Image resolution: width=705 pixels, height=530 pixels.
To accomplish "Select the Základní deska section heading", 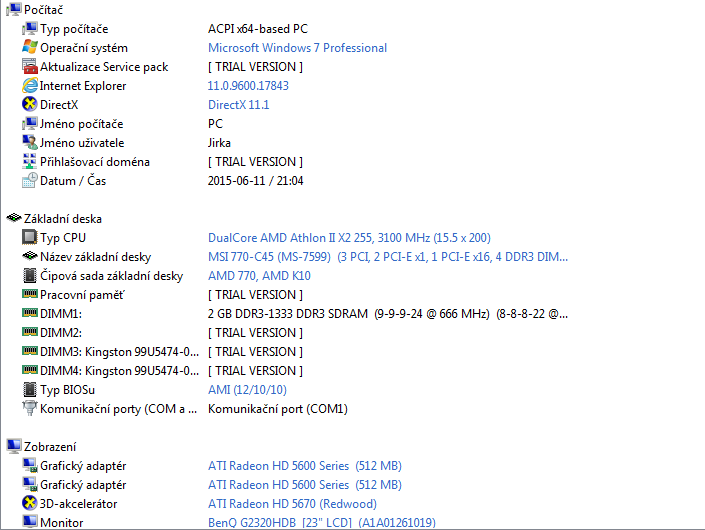I will (63, 219).
